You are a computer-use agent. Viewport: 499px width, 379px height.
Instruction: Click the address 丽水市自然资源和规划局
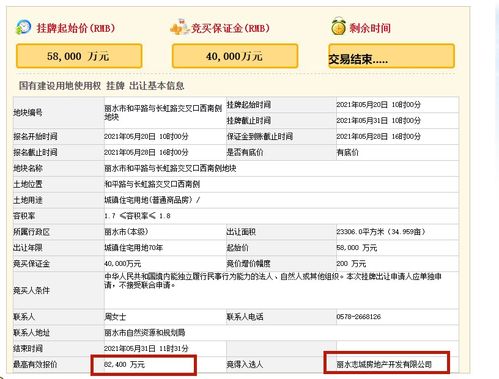pyautogui.click(x=145, y=333)
